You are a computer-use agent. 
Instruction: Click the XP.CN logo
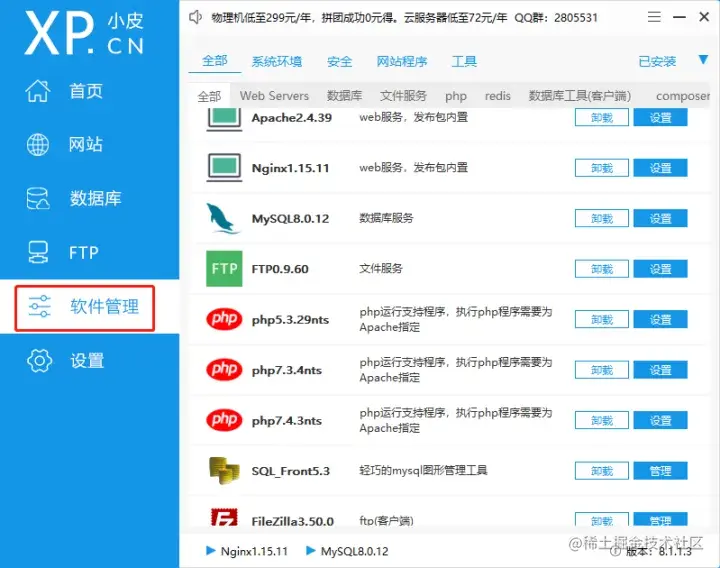(84, 33)
